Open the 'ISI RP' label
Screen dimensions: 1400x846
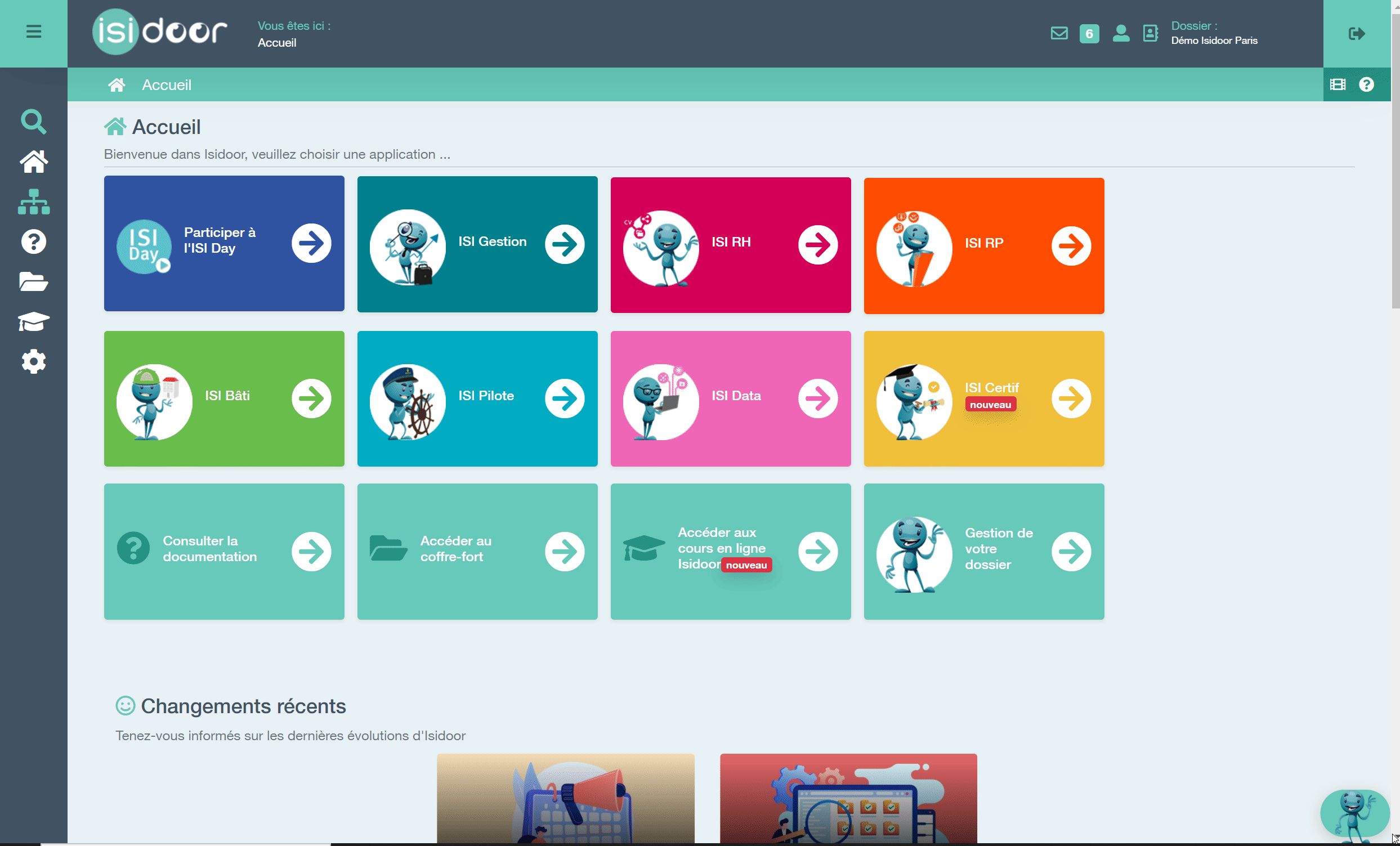(984, 243)
